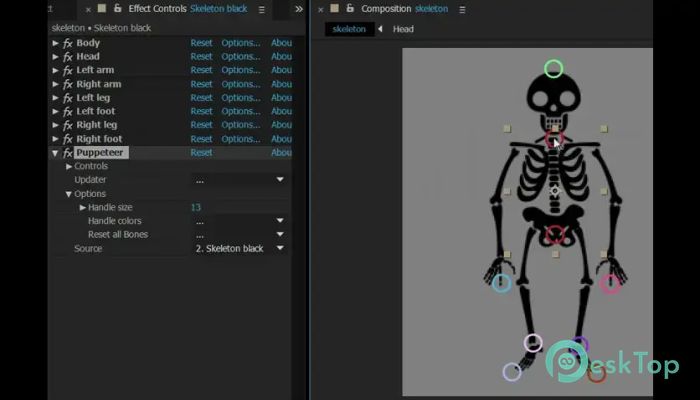Open Options for Body effect
This screenshot has height=400, width=700.
pos(241,43)
